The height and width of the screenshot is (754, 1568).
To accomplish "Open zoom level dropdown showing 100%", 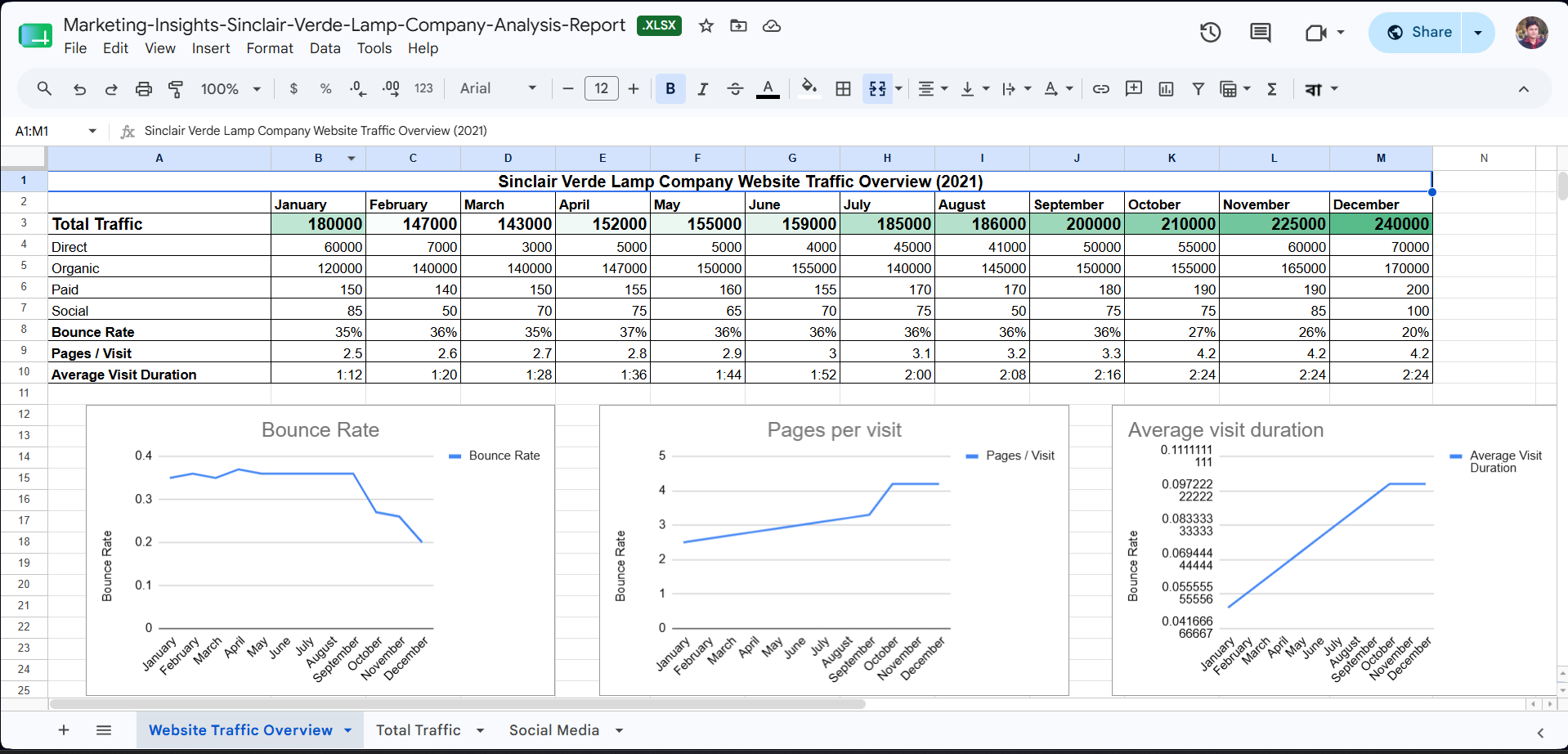I will [231, 88].
